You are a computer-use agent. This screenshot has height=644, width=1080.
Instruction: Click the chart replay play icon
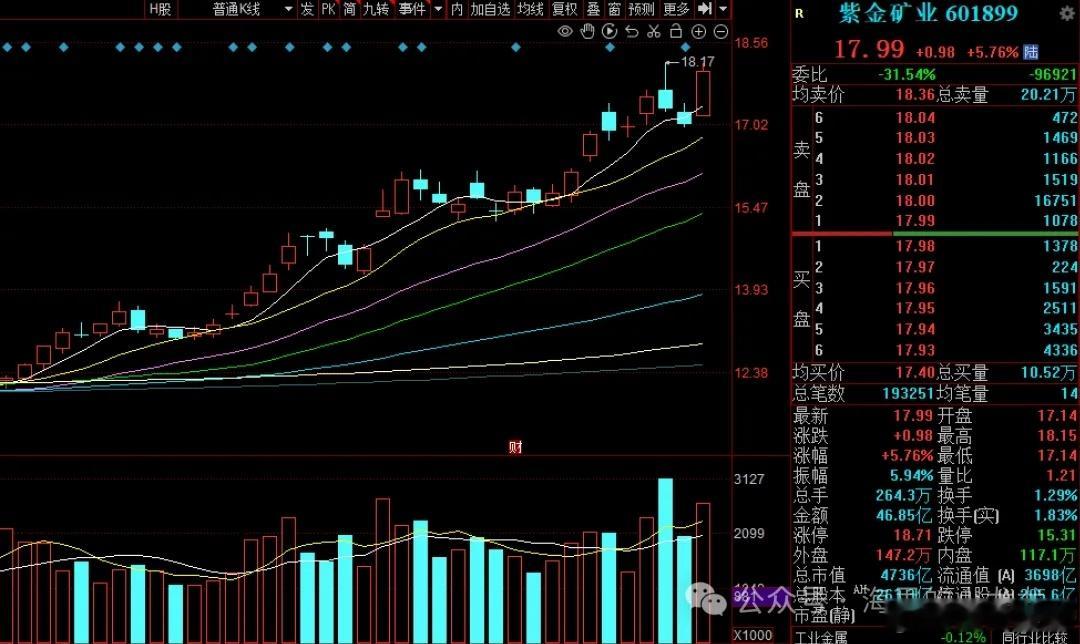(609, 31)
